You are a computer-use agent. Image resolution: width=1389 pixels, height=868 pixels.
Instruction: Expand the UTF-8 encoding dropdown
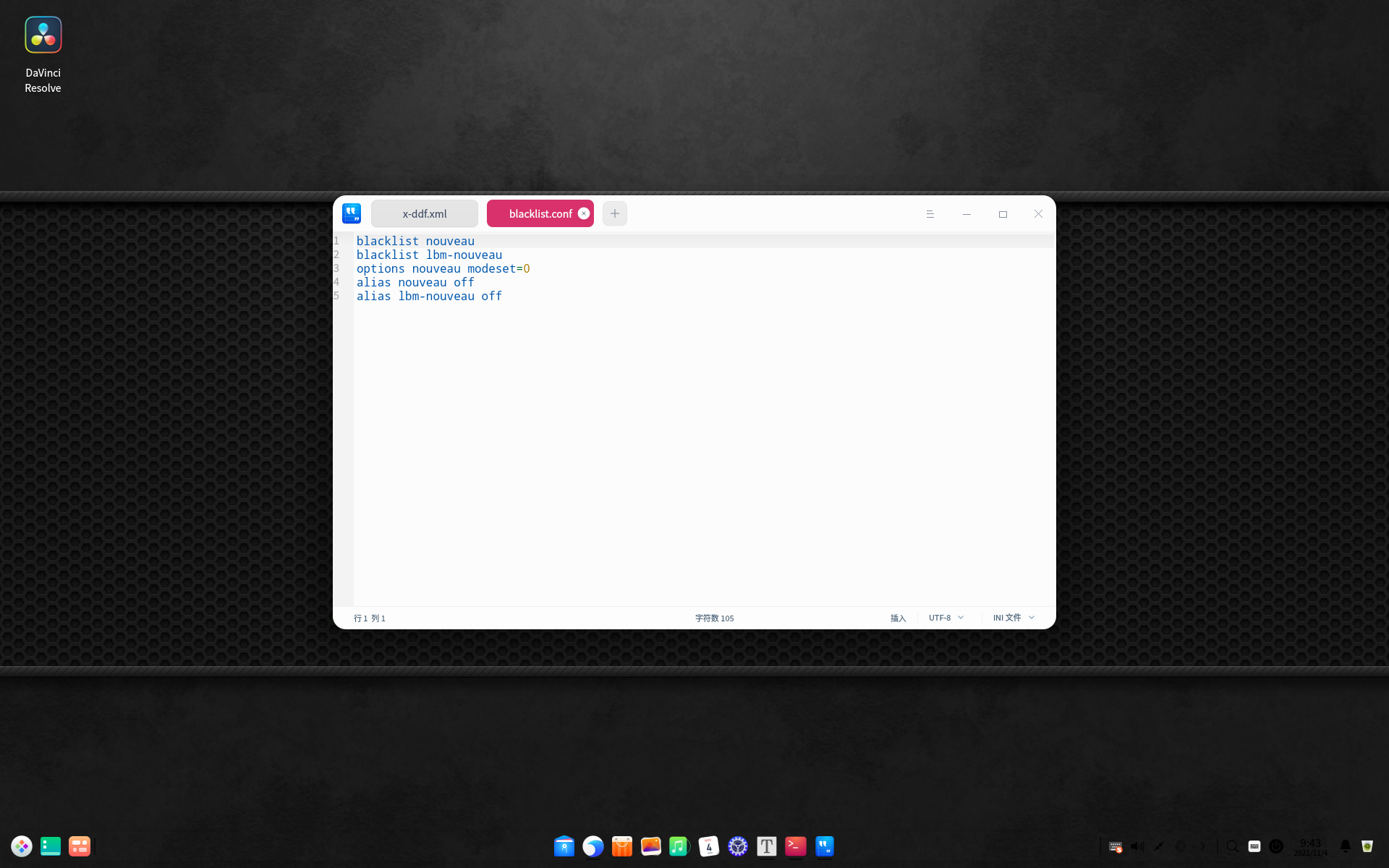pyautogui.click(x=946, y=618)
